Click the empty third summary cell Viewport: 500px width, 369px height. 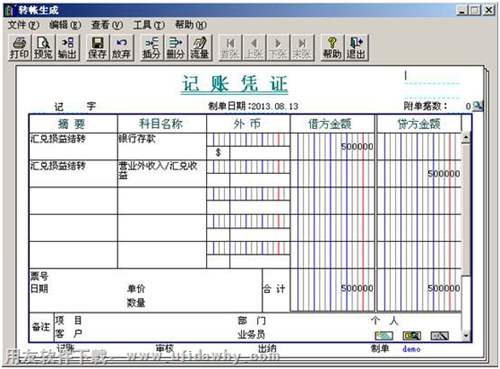pos(73,201)
